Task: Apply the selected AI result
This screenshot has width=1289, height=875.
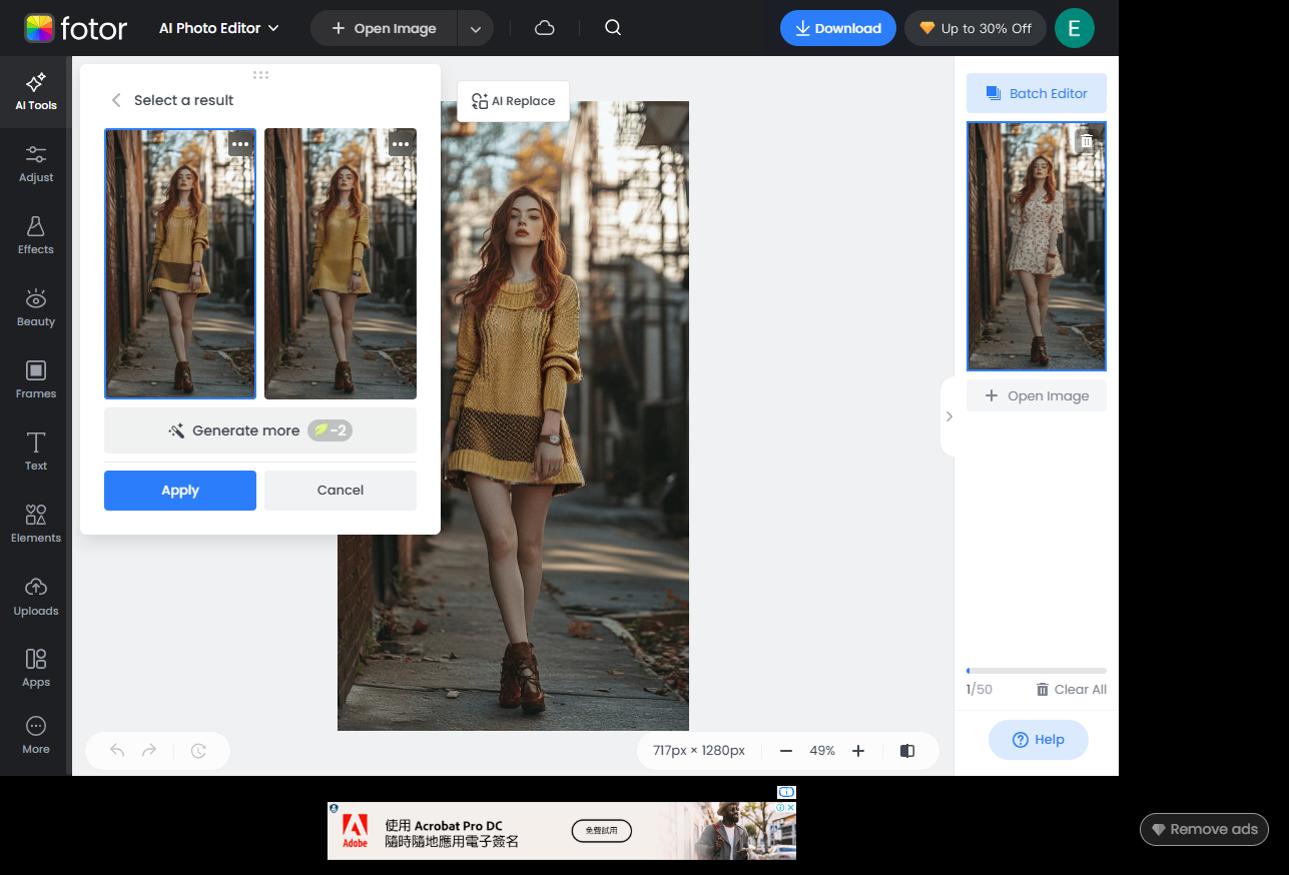Action: [x=180, y=490]
